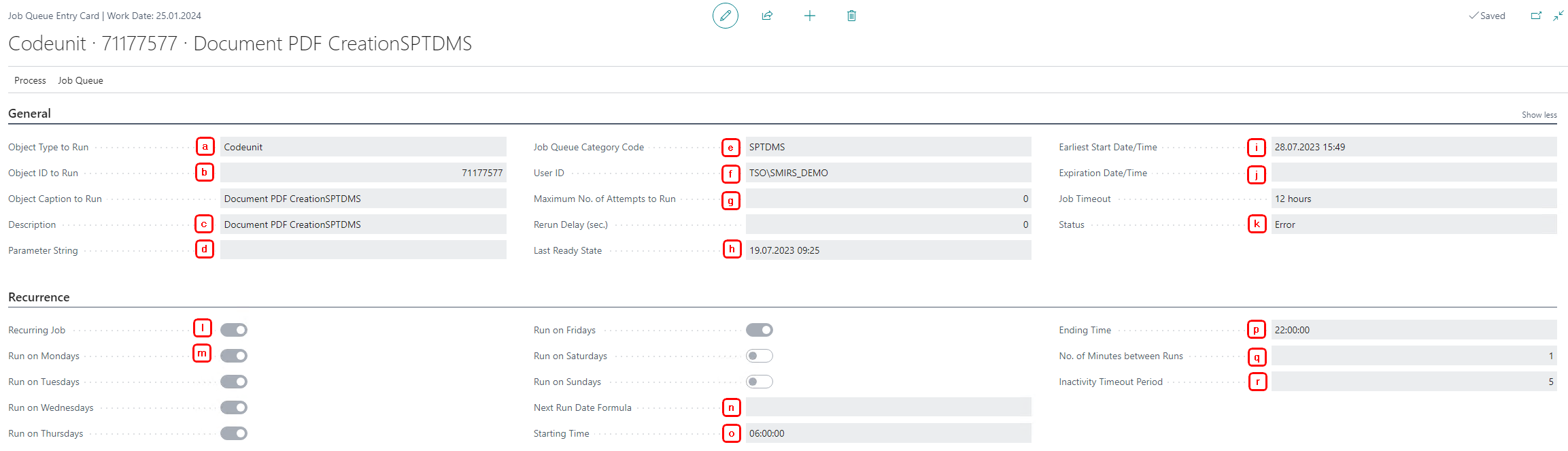Toggle Run on Mondays switch
This screenshot has height=451, width=1568.
(x=234, y=356)
